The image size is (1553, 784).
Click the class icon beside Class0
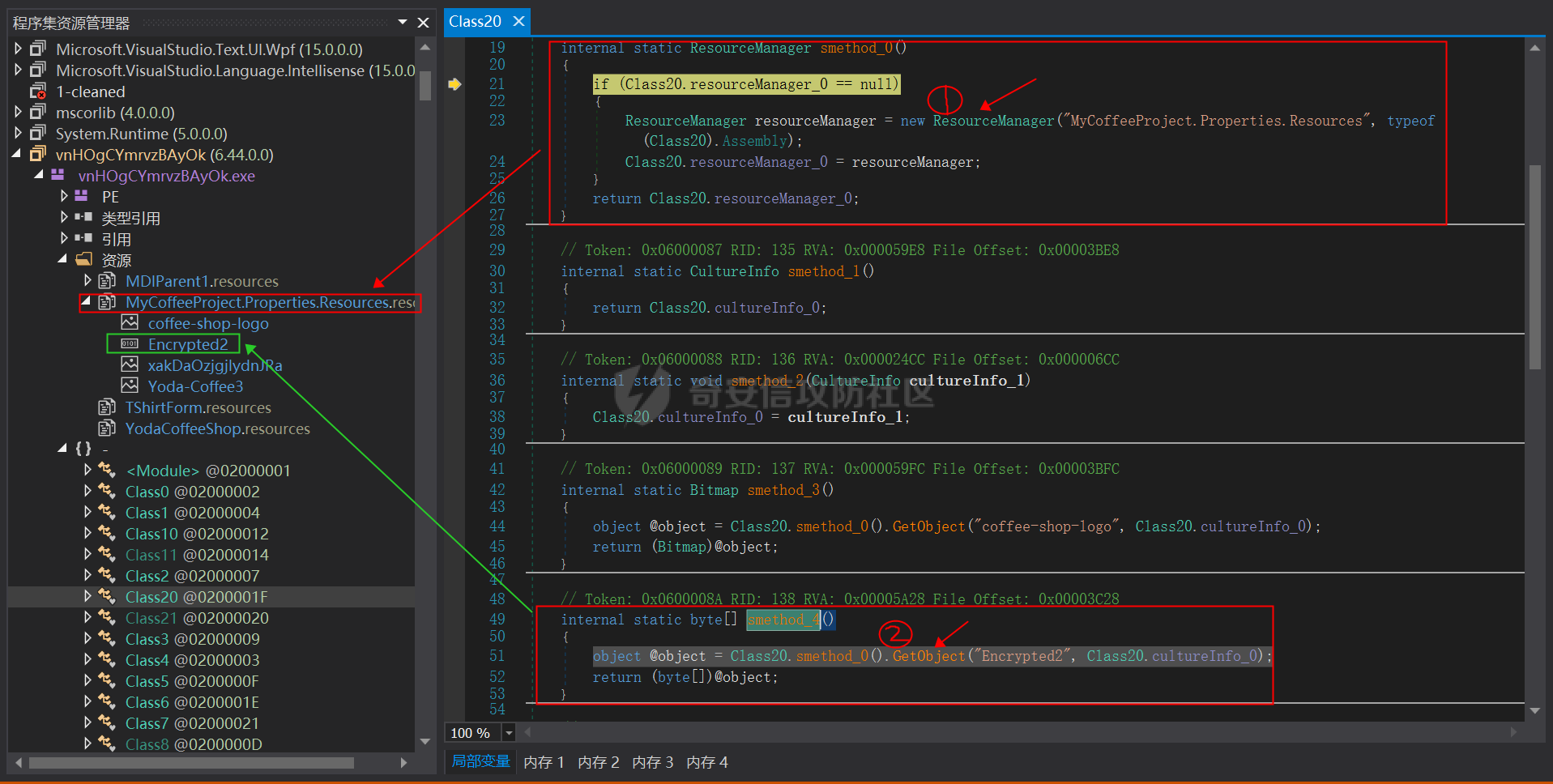click(x=106, y=491)
